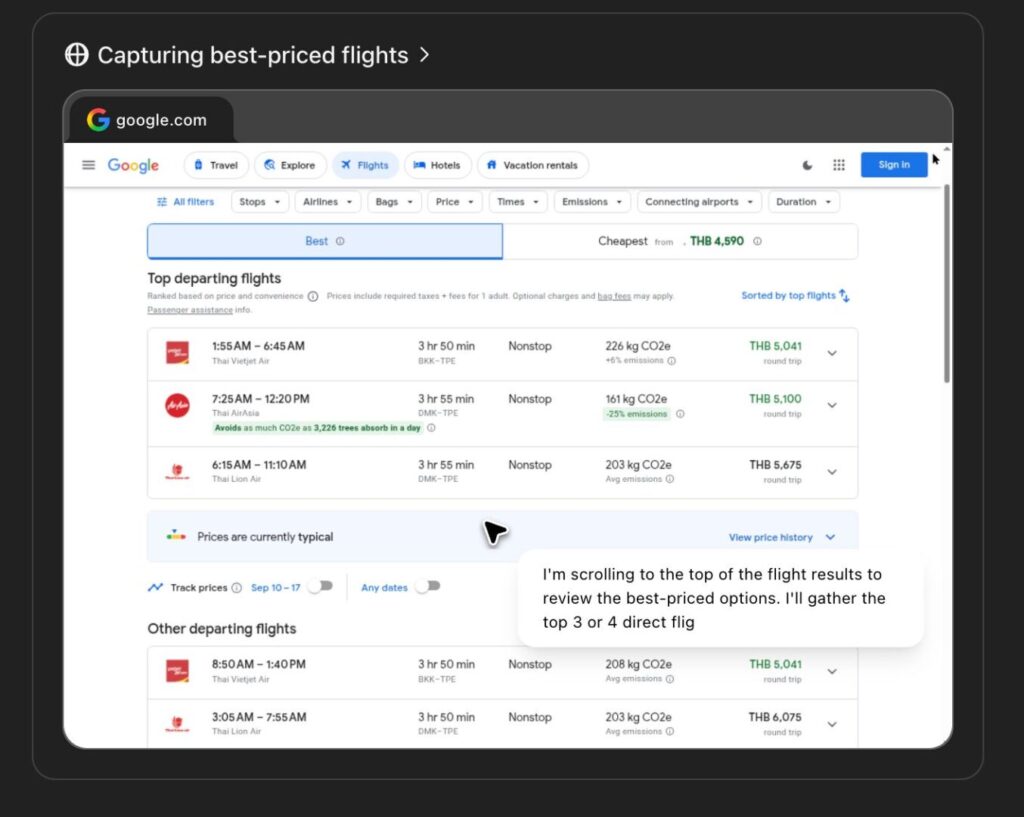Viewport: 1024px width, 817px height.
Task: Click the AirAsia logo for 7:25 AM flight
Action: (177, 406)
